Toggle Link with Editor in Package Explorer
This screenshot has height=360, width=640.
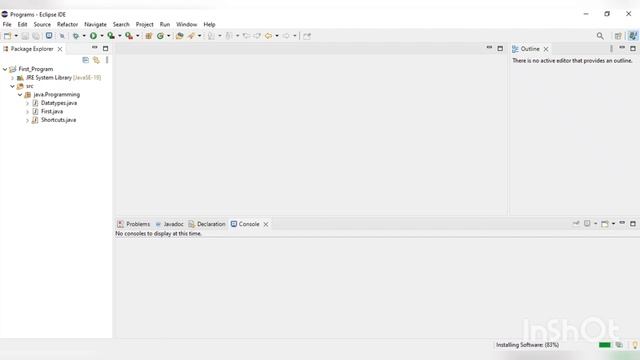coord(96,60)
